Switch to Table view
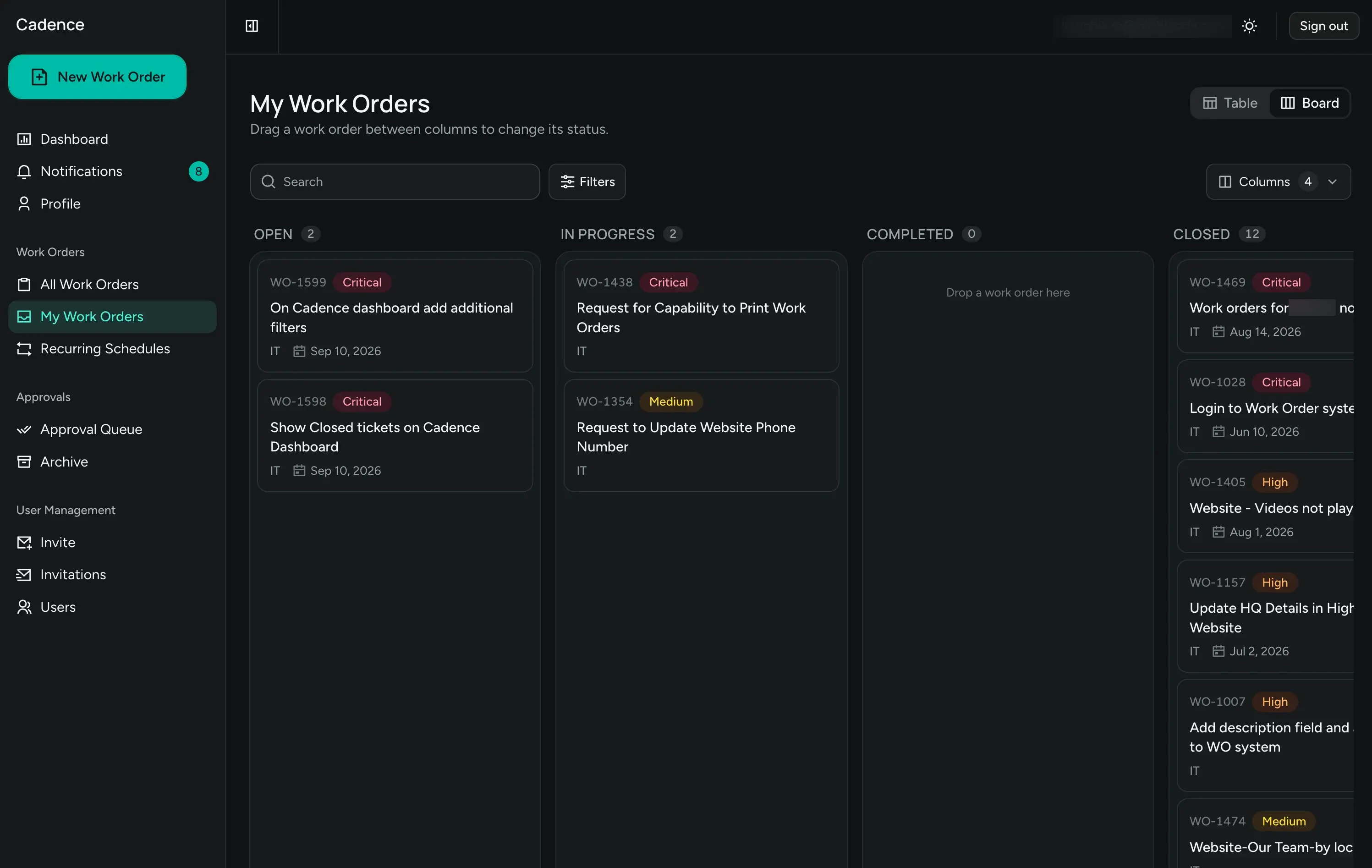Screen dimensions: 1372x868 [1230, 103]
